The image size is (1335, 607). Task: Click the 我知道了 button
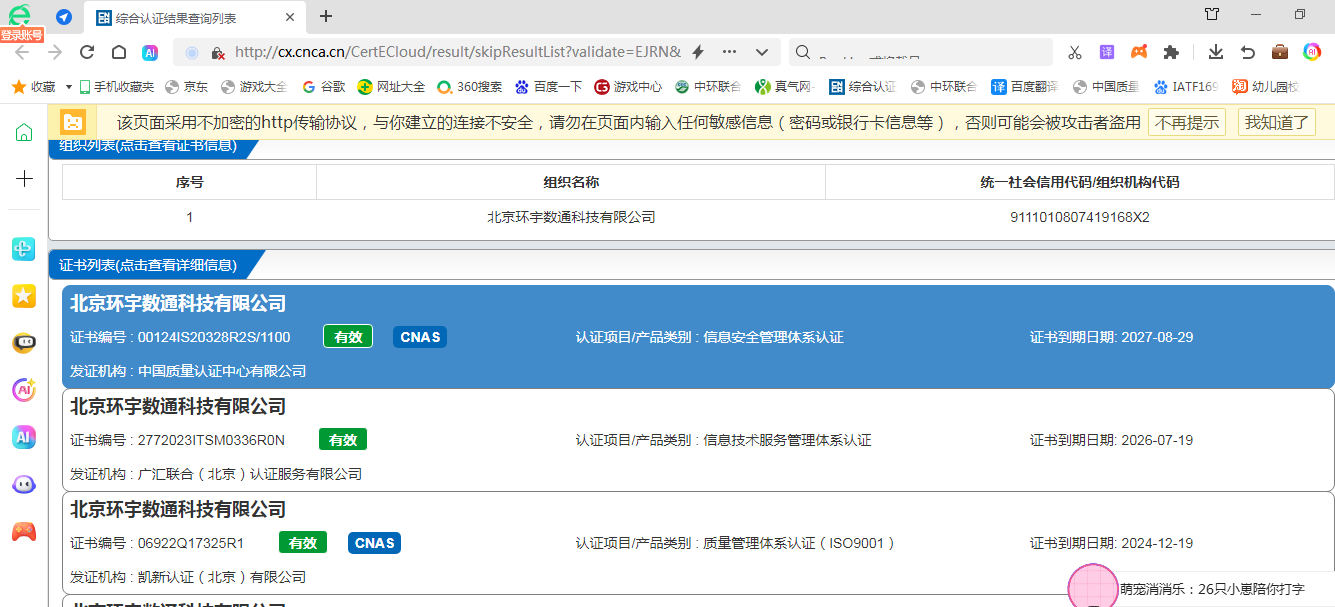click(1277, 122)
